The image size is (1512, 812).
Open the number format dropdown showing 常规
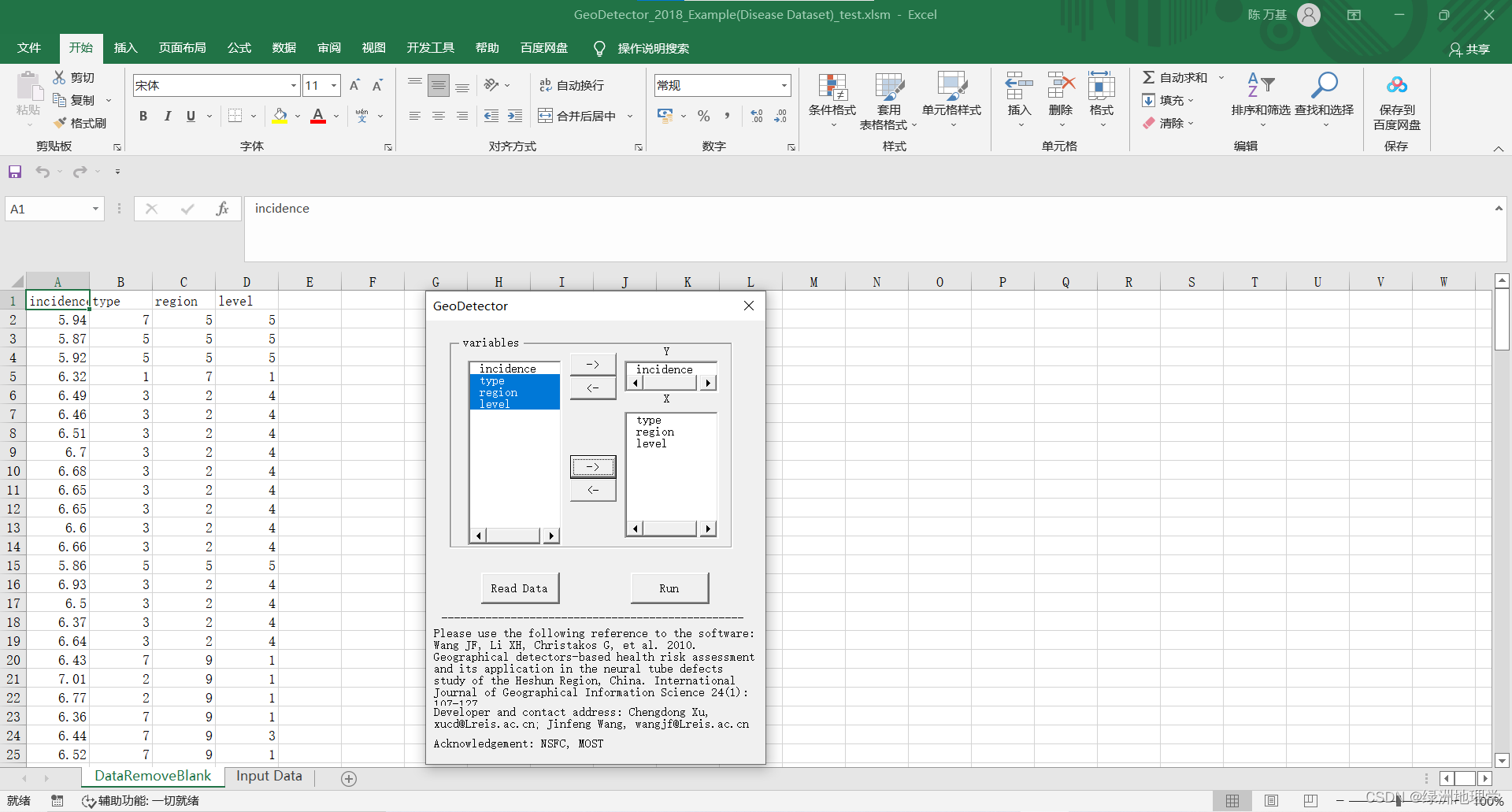click(x=784, y=85)
